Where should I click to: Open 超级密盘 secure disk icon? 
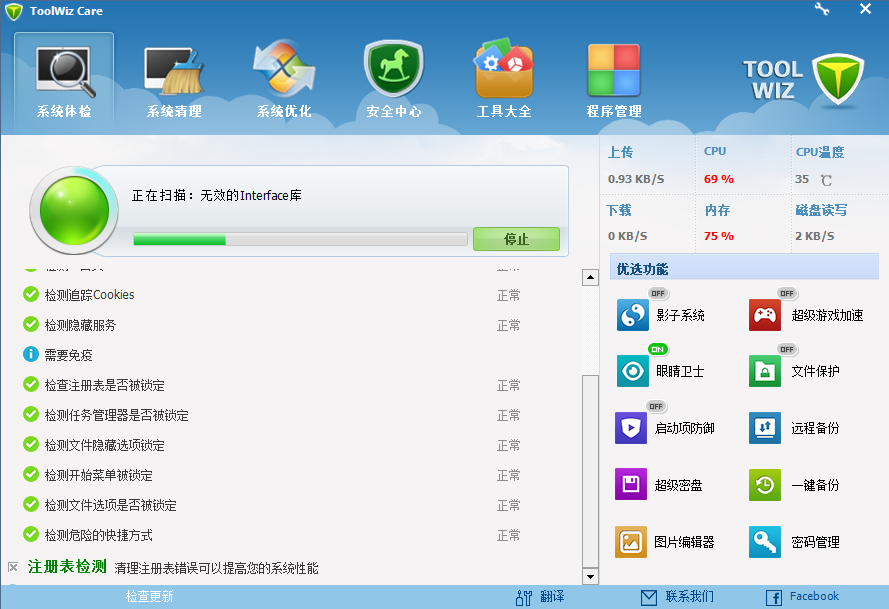point(633,485)
